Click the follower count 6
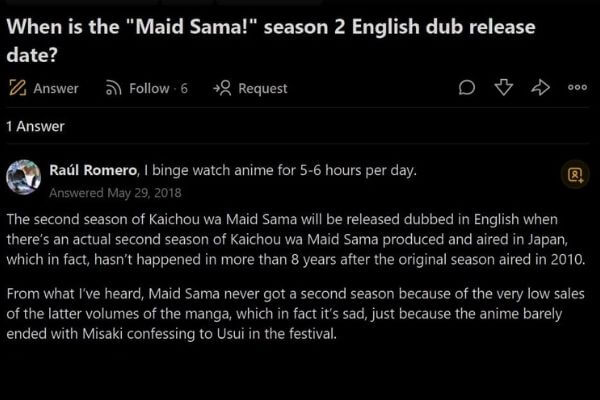600x400 pixels. [x=184, y=88]
